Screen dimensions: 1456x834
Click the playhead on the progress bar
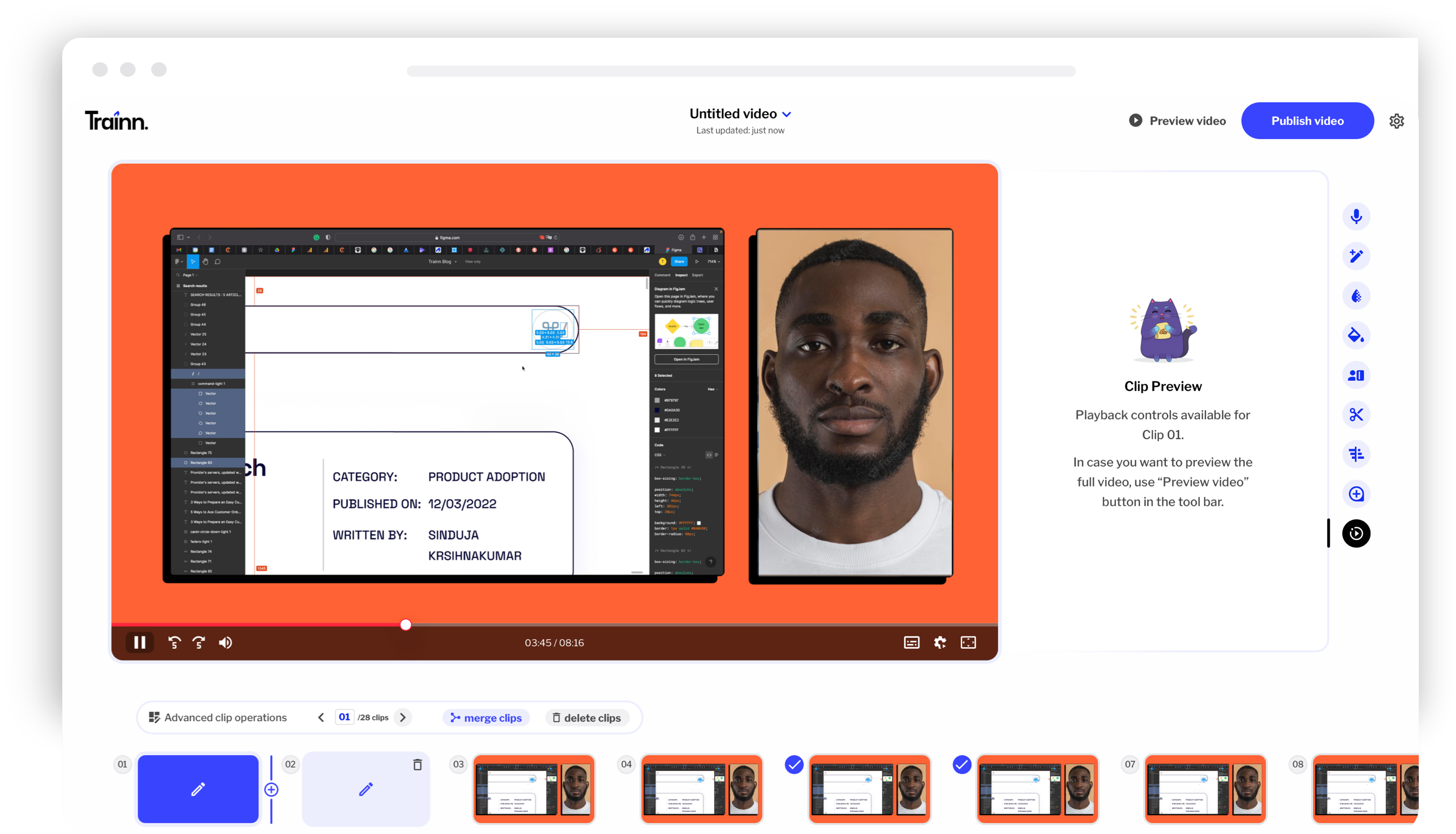click(405, 624)
